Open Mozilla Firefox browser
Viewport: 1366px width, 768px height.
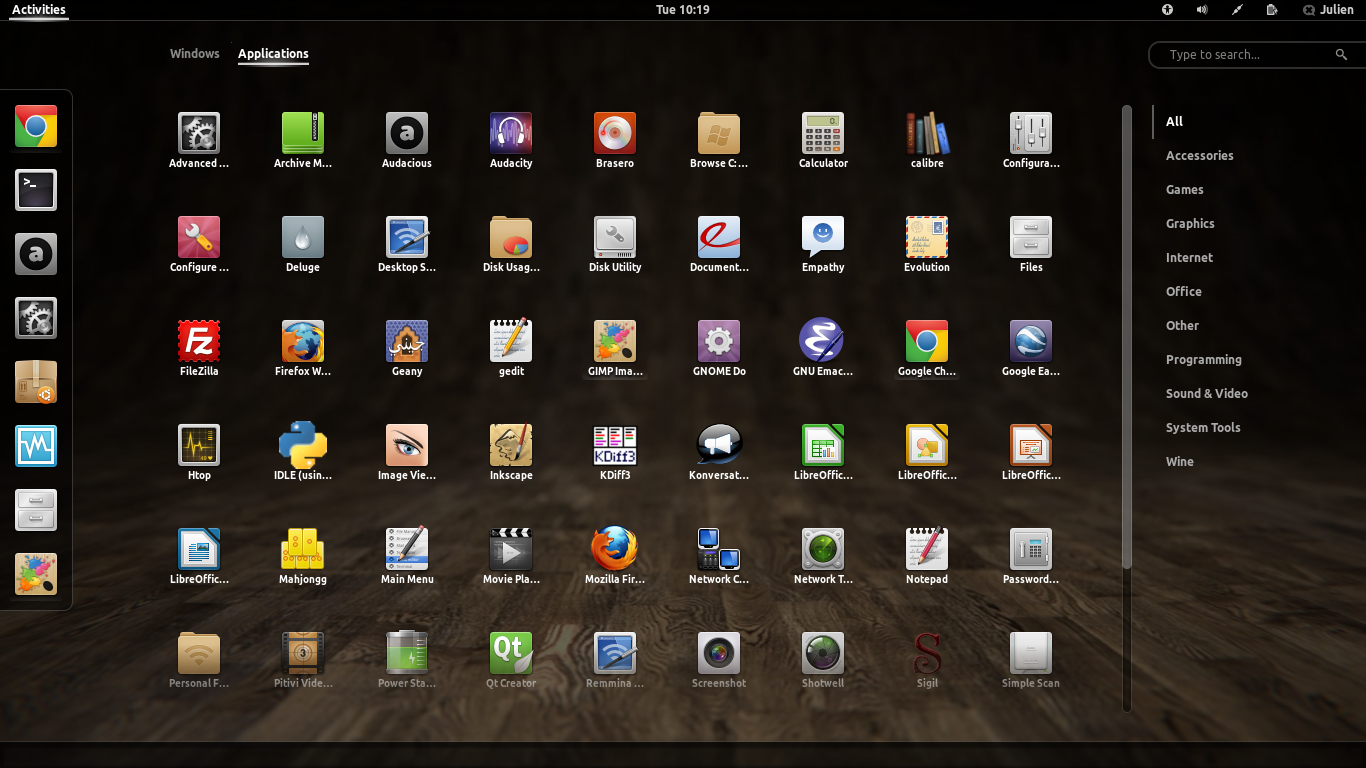(x=615, y=556)
